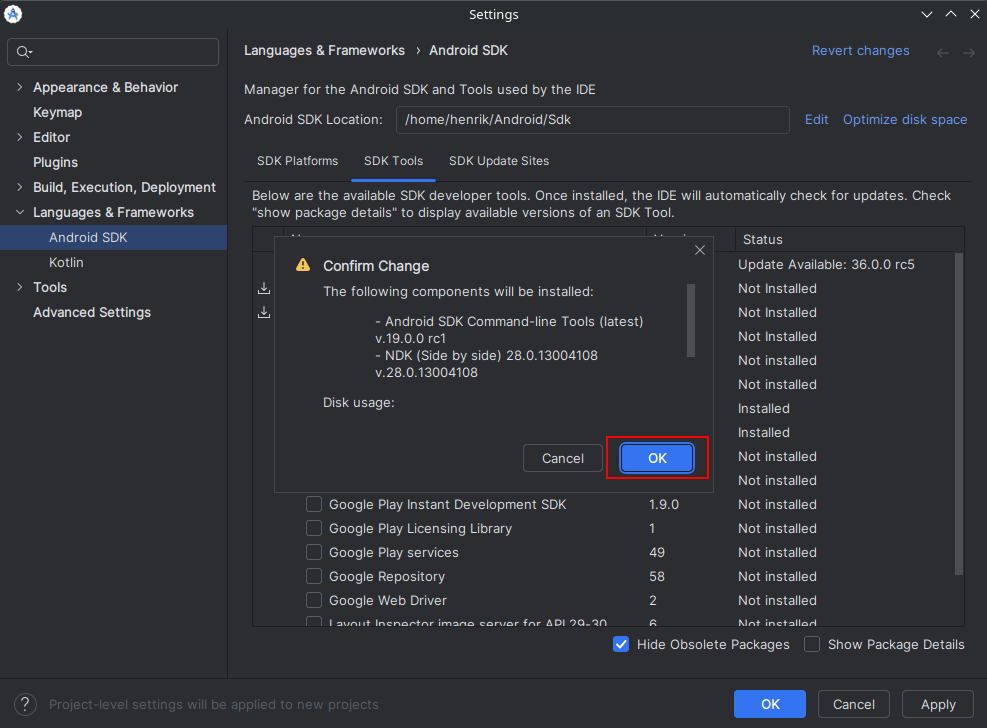The image size is (987, 728).
Task: Click the warning icon in Confirm Change
Action: (x=303, y=265)
